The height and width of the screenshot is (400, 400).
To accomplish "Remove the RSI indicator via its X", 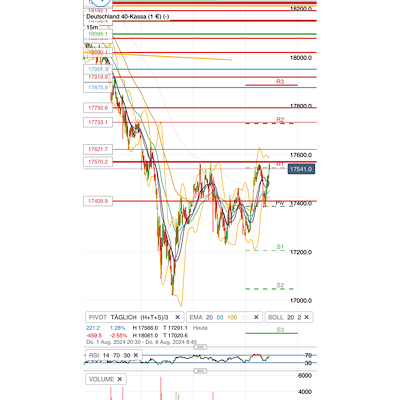I will 136,355.
